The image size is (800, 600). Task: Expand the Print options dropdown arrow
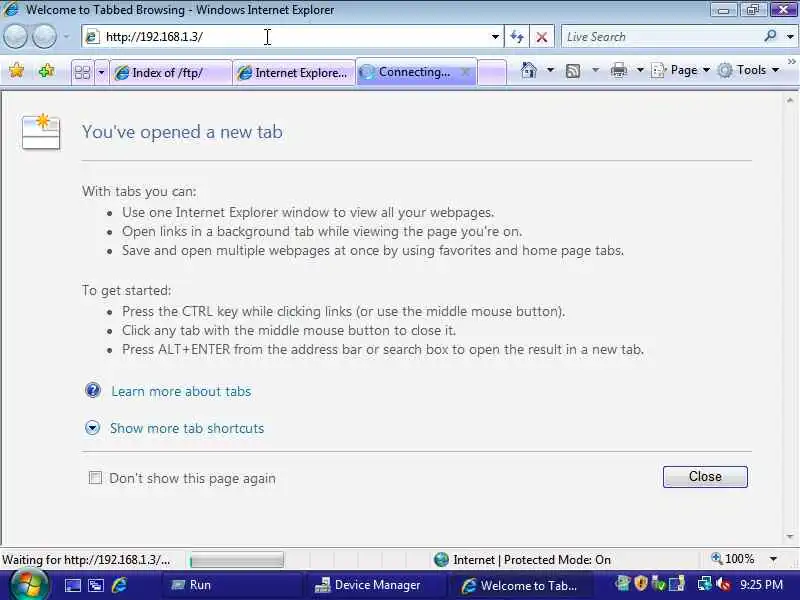(x=640, y=70)
